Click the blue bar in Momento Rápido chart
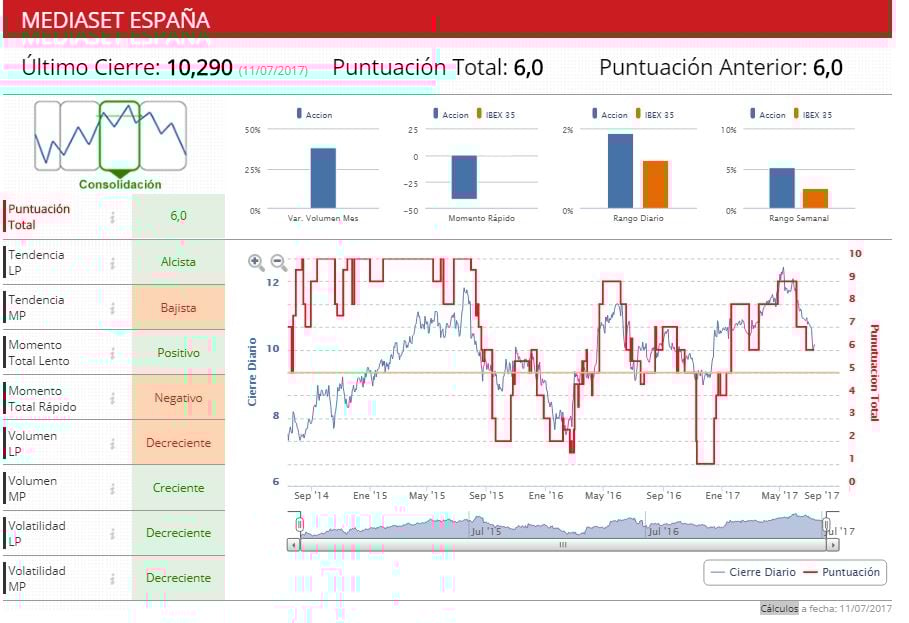Image resolution: width=909 pixels, height=623 pixels. pos(464,177)
